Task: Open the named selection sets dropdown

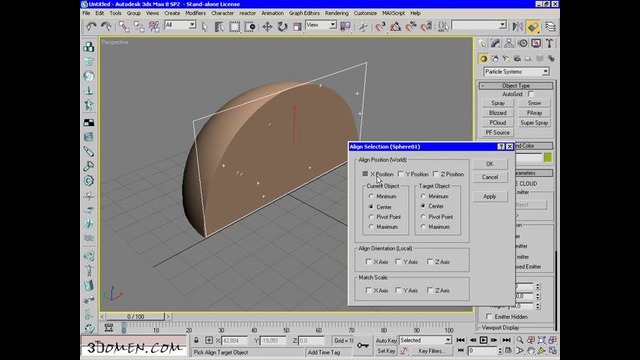Action: (479, 25)
